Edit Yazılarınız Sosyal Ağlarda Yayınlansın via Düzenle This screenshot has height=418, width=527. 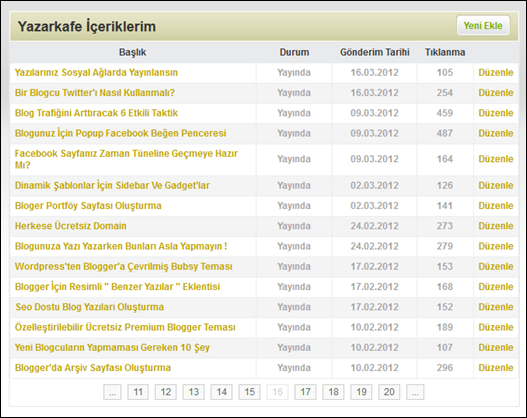pyautogui.click(x=496, y=73)
